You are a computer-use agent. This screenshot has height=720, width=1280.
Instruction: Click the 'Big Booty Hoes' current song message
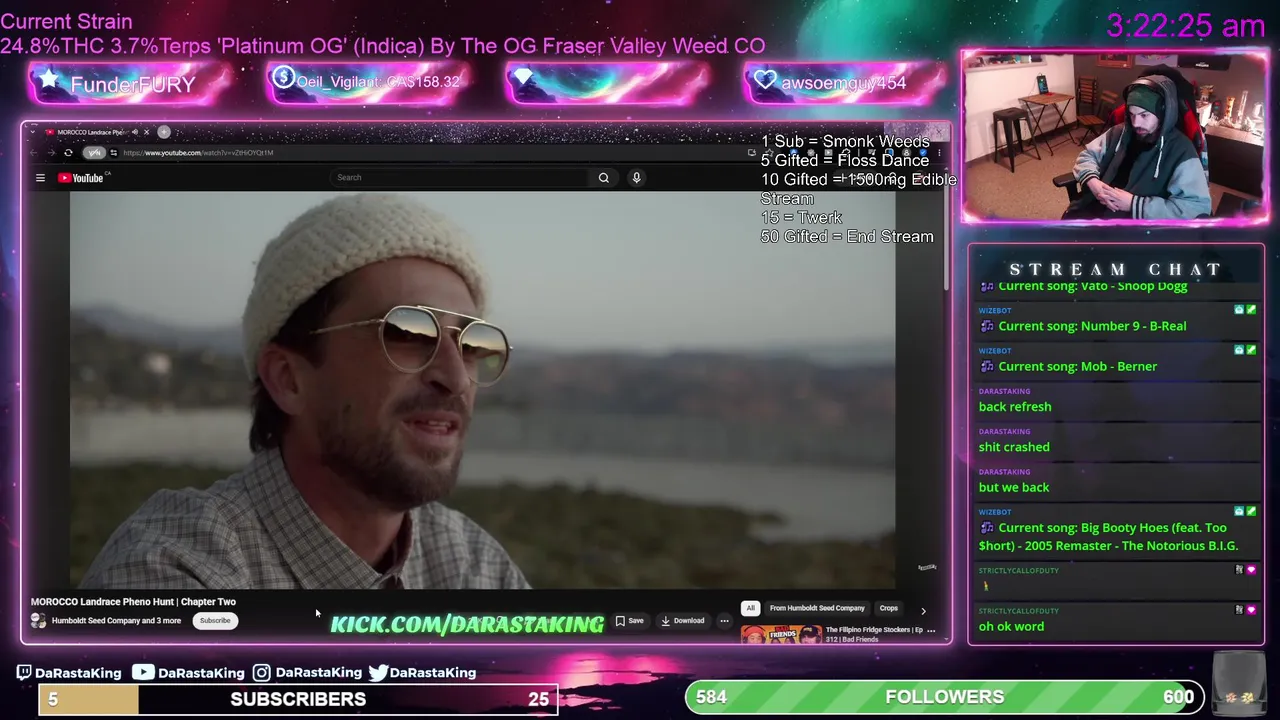click(1108, 537)
